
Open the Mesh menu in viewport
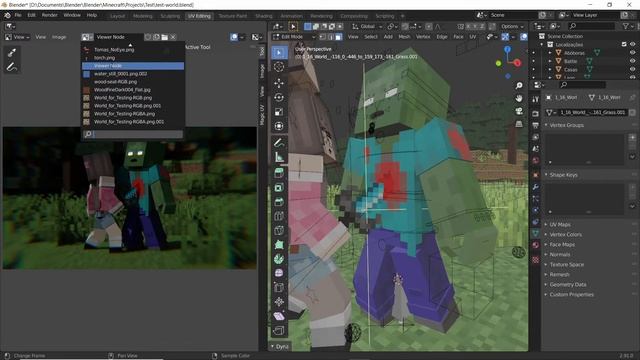tap(404, 37)
